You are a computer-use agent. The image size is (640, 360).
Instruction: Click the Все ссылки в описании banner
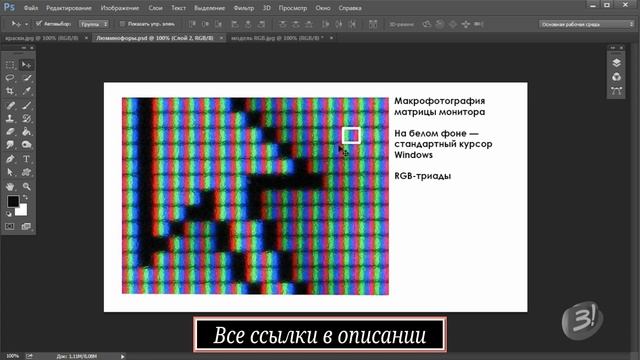click(320, 335)
